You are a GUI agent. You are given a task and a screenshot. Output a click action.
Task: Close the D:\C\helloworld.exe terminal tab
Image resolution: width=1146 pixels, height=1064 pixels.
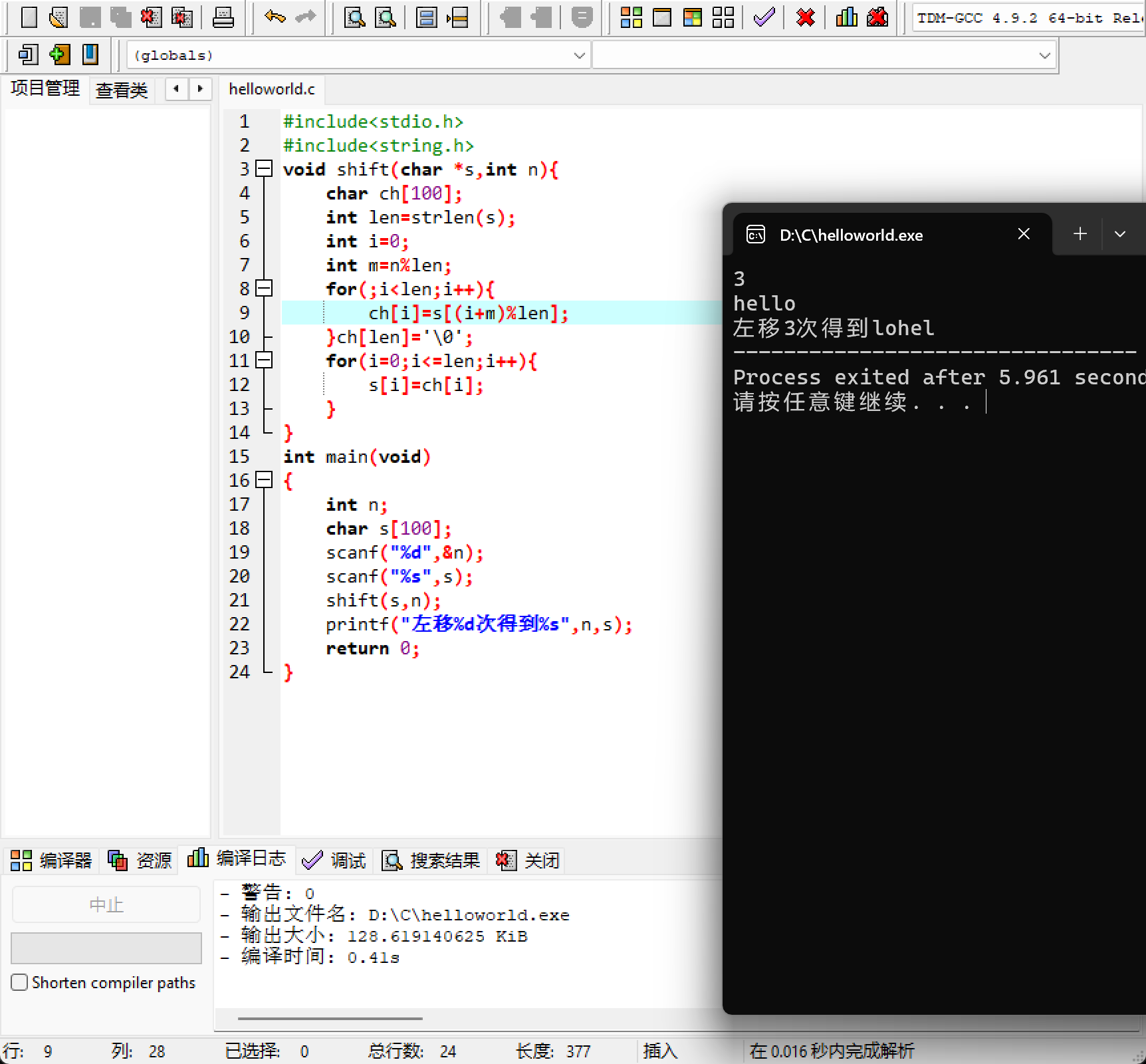click(1024, 234)
